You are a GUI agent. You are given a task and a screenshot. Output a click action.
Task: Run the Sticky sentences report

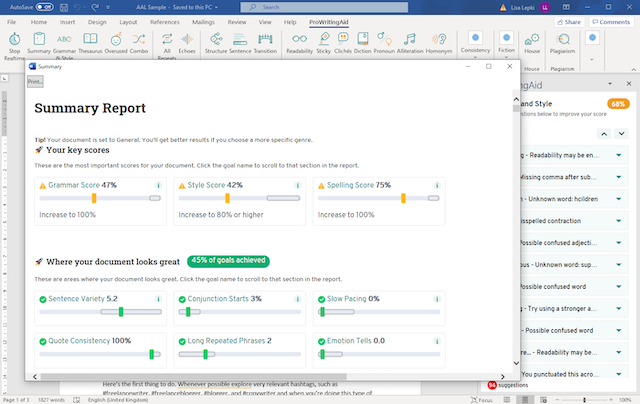click(x=324, y=39)
